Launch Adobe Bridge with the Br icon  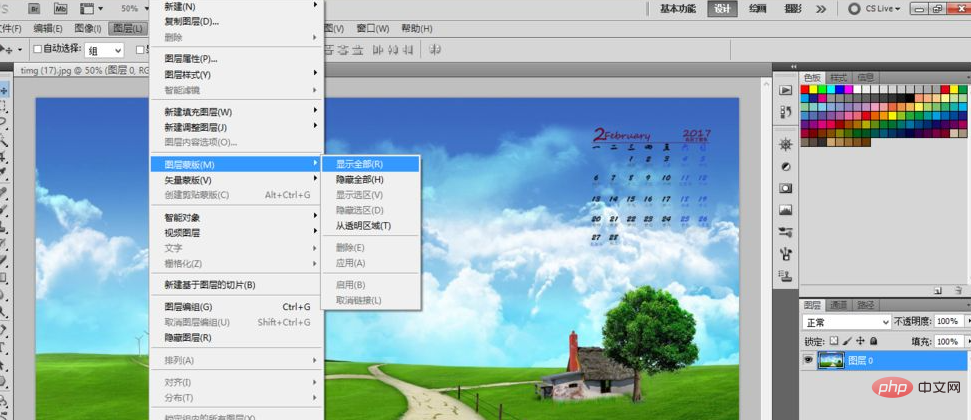point(35,9)
